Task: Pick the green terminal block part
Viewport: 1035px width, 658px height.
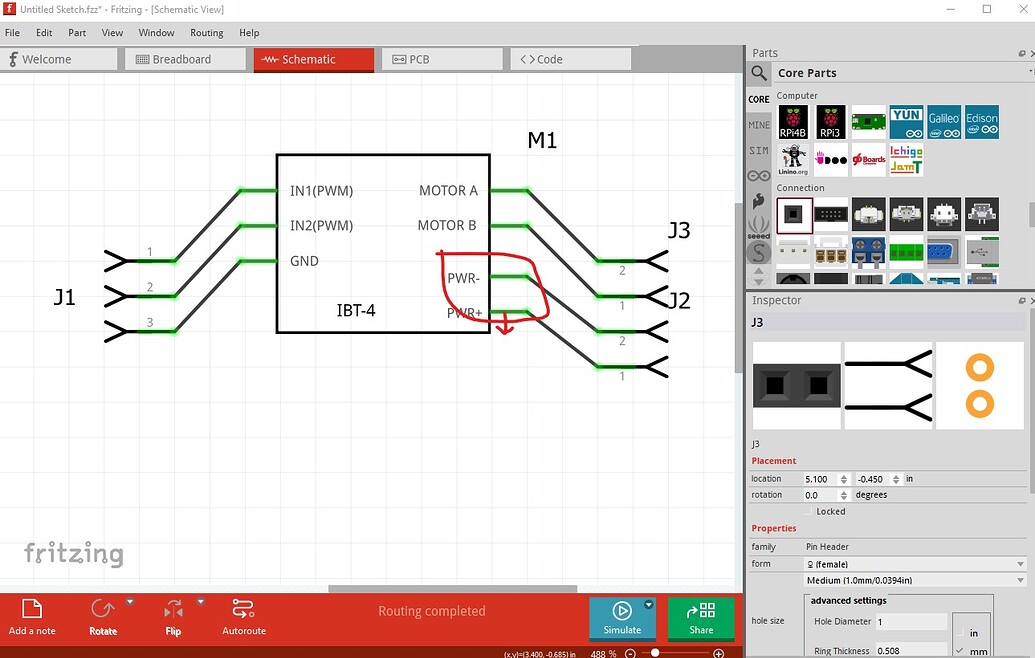Action: (x=906, y=252)
